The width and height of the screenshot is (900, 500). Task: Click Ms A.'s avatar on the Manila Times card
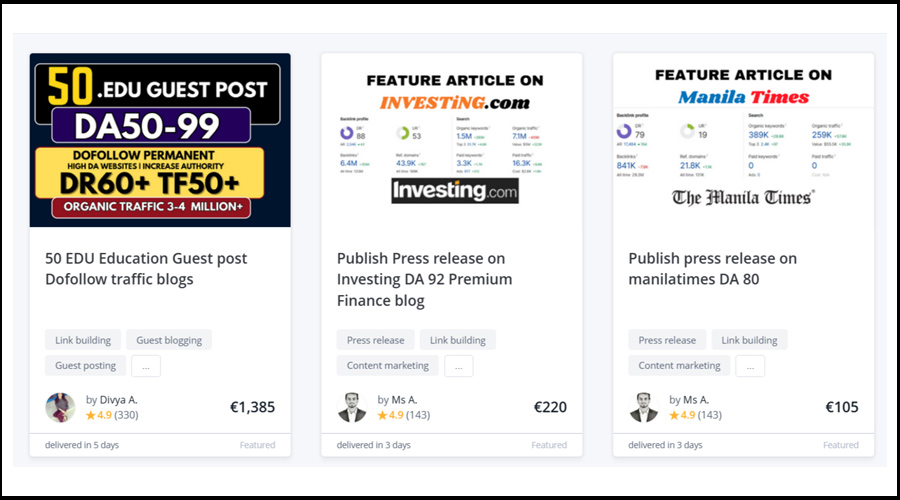(x=644, y=407)
